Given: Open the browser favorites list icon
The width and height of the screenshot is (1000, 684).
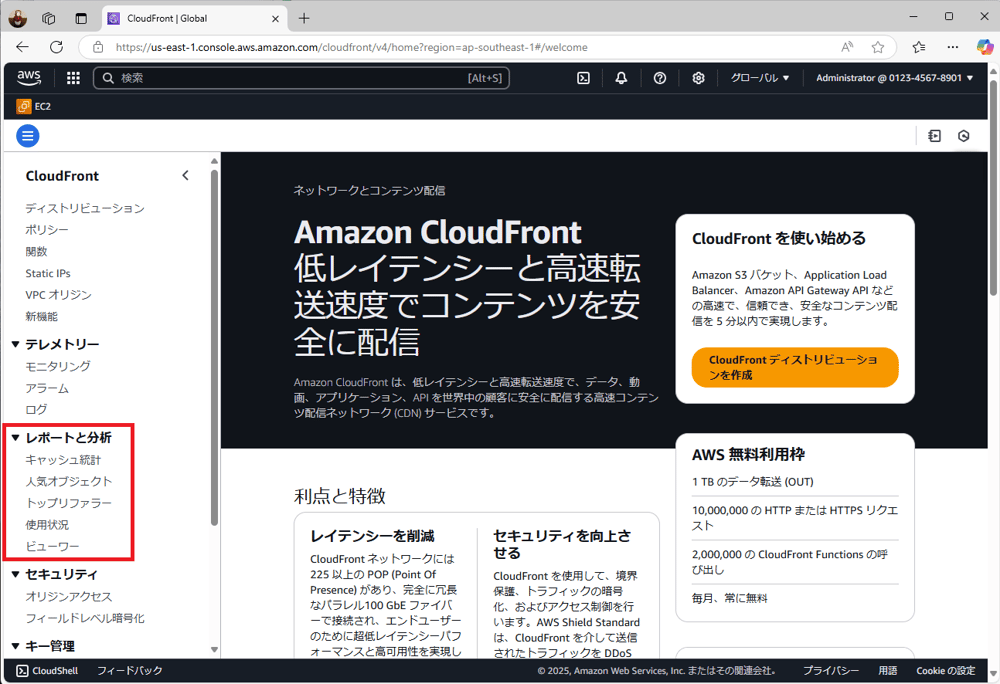Looking at the screenshot, I should click(919, 47).
